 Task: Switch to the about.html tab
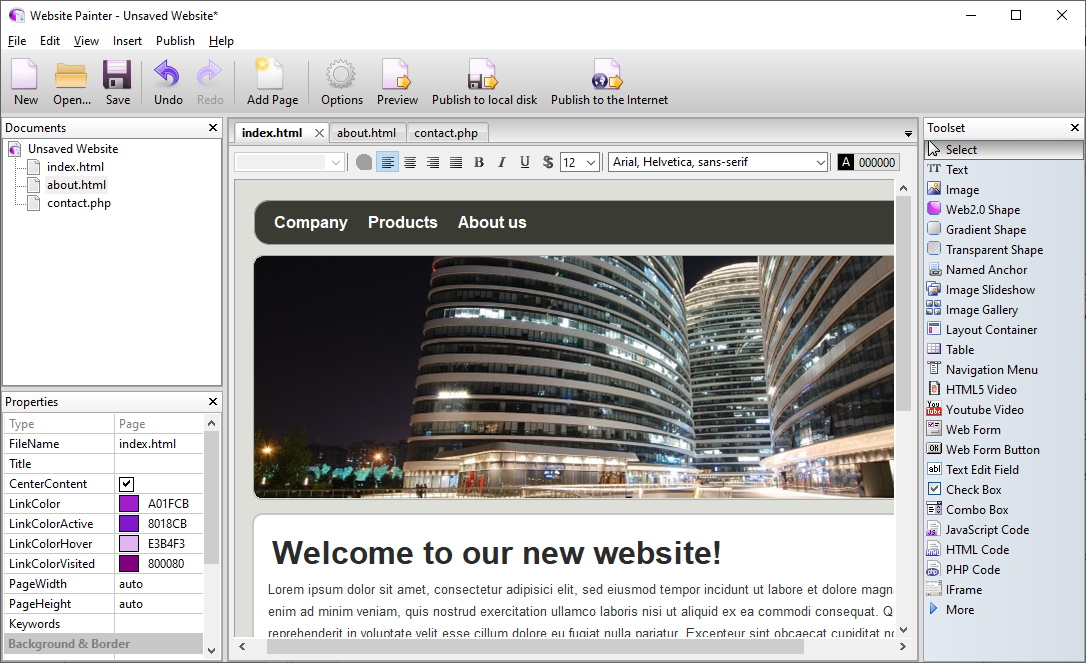pyautogui.click(x=366, y=133)
